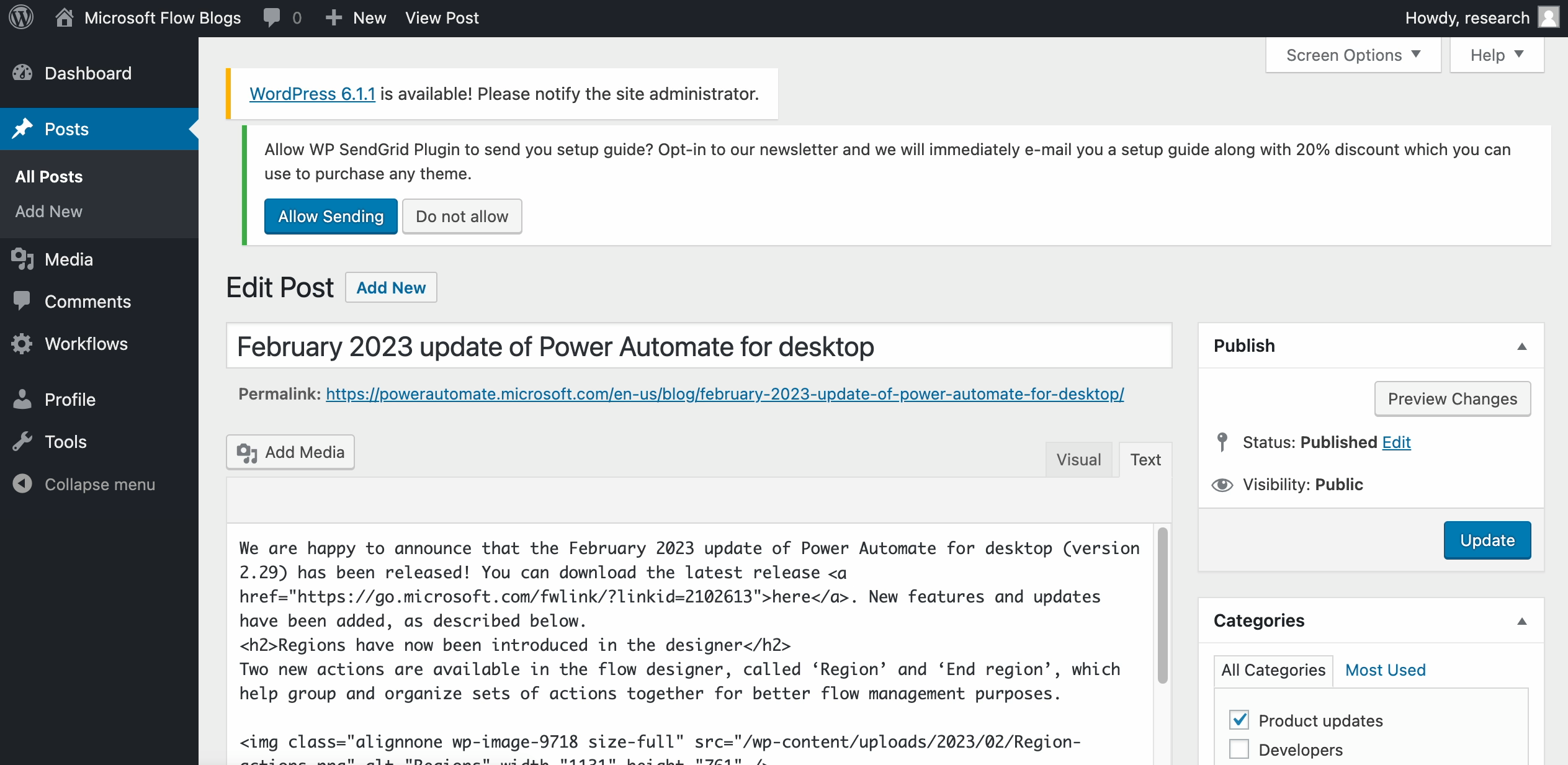Click the Add Media camera-note icon
Screen dimensions: 1568x765
pos(247,453)
